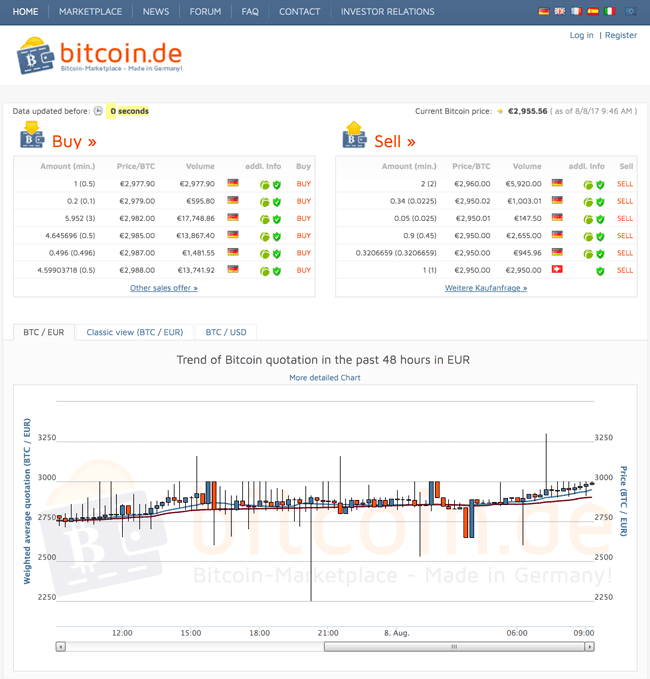Click the Buy » heading link

[74, 142]
